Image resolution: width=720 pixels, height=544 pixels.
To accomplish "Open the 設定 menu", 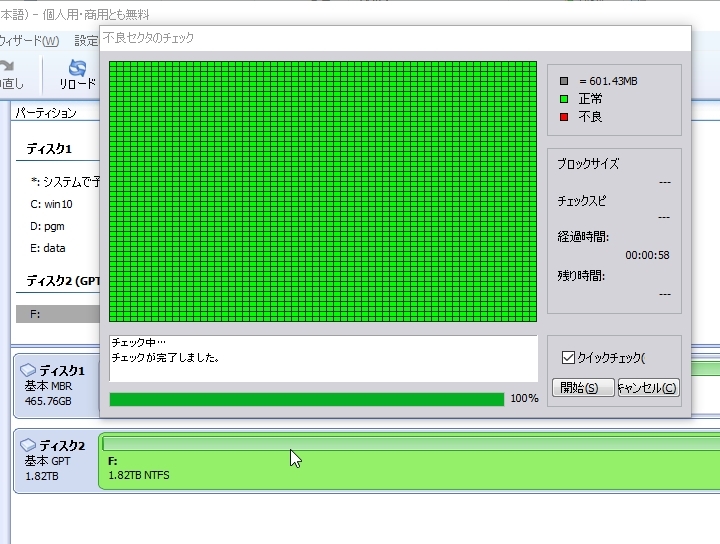I will pyautogui.click(x=86, y=41).
